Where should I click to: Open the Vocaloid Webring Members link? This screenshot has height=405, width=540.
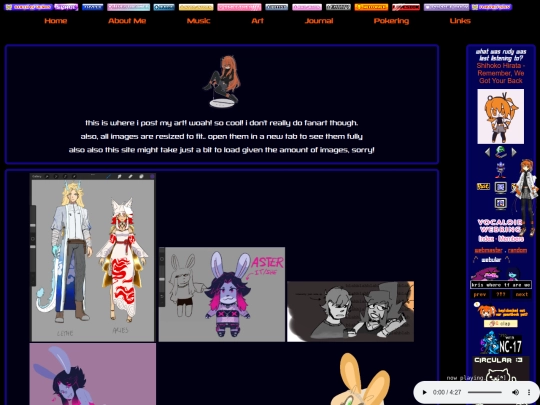click(511, 239)
